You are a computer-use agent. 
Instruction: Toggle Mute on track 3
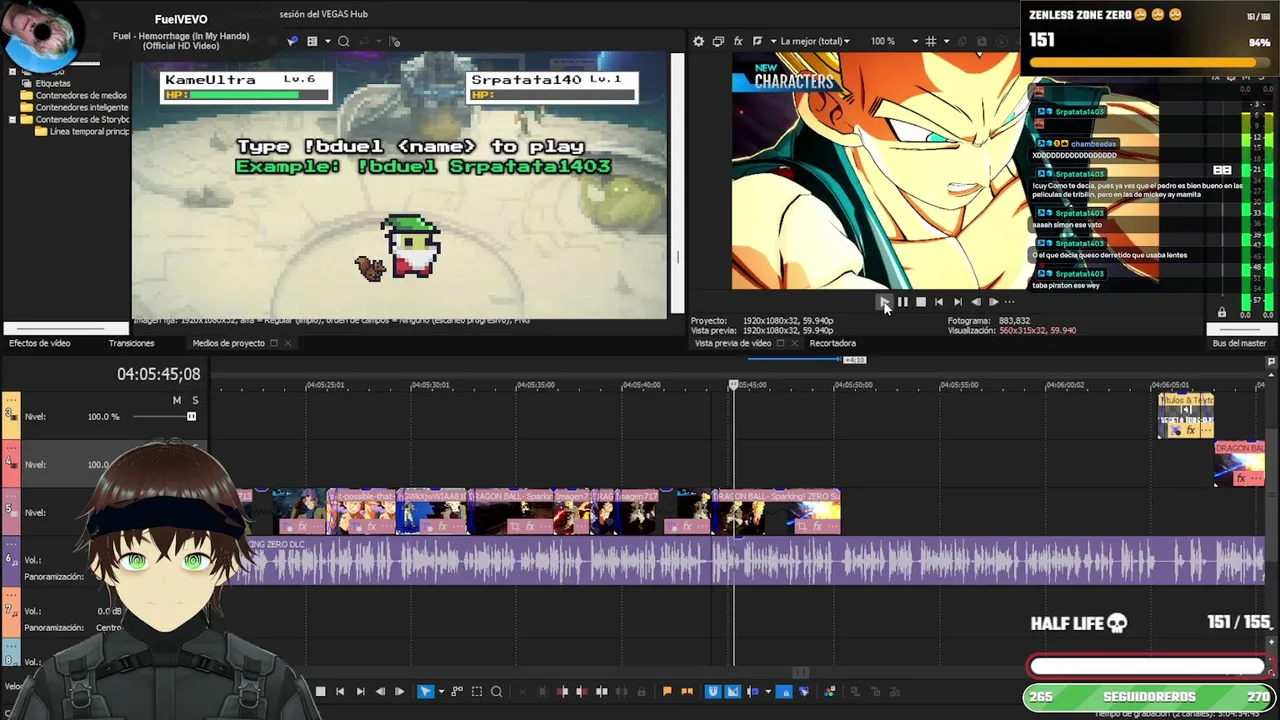coord(177,400)
